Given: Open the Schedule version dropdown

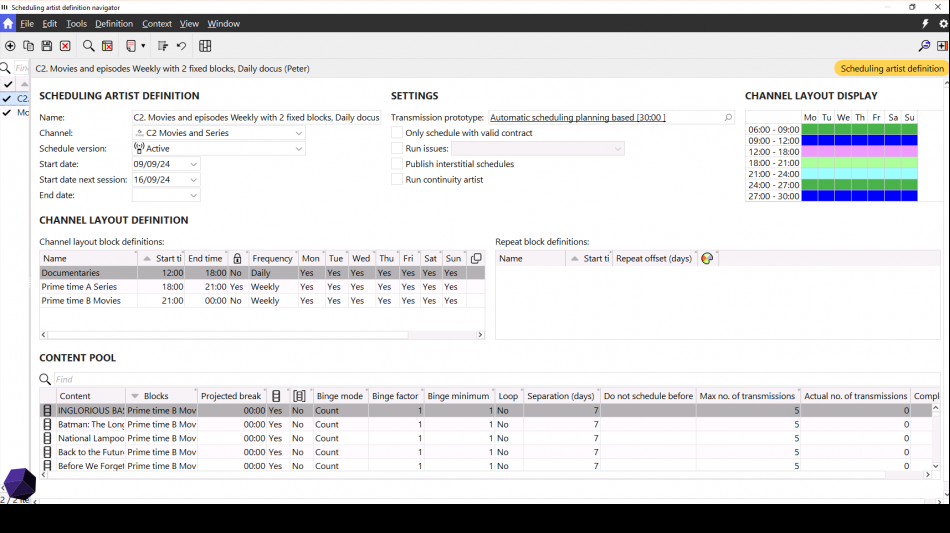Looking at the screenshot, I should click(299, 149).
